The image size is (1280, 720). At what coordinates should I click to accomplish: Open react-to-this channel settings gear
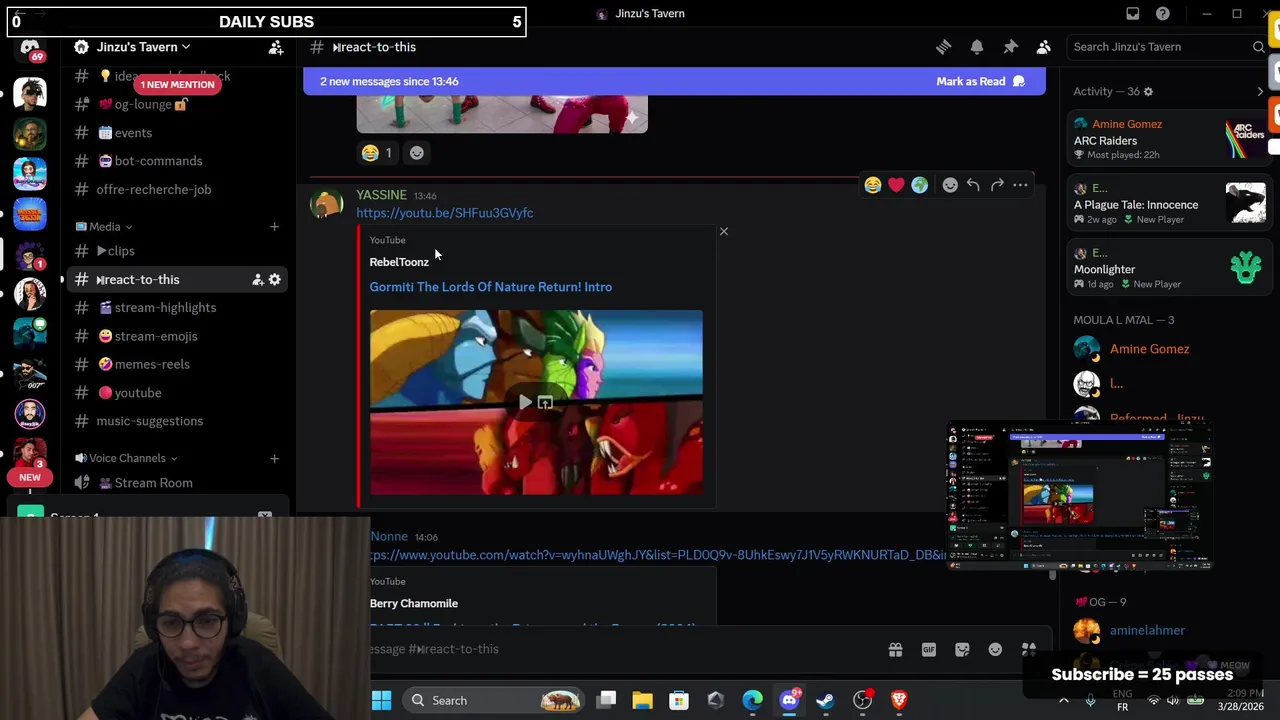[x=275, y=280]
